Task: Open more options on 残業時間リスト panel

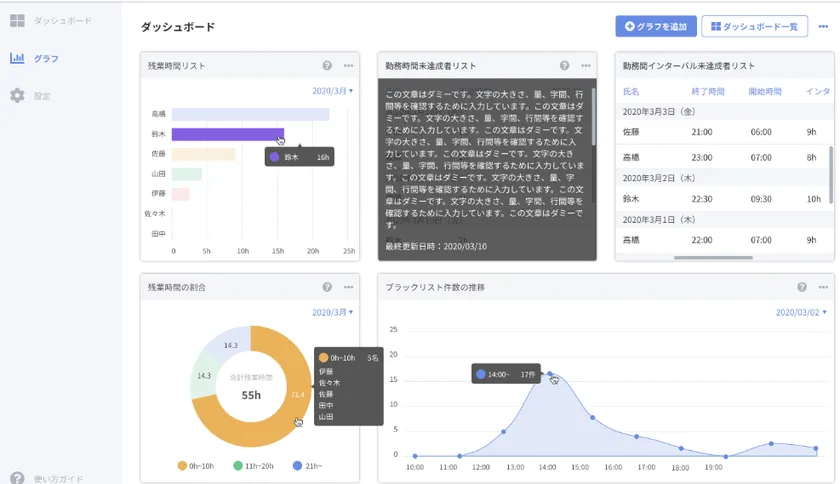Action: [x=348, y=66]
